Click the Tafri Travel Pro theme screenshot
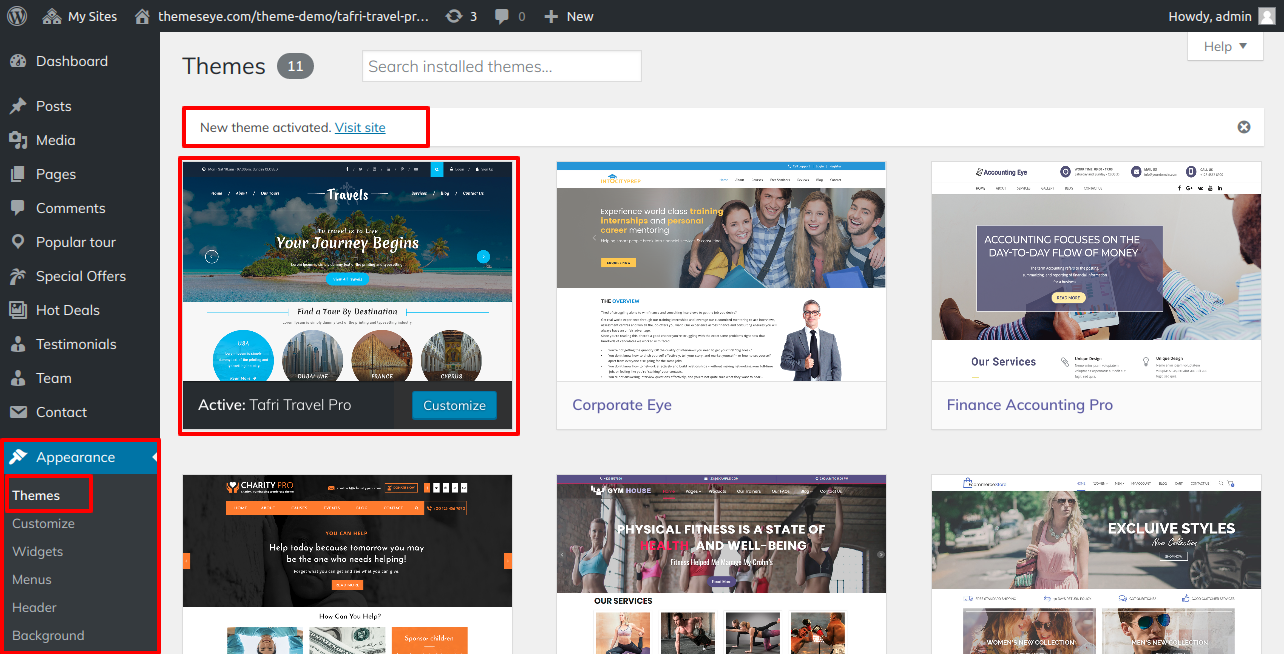Viewport: 1284px width, 654px height. coord(347,271)
